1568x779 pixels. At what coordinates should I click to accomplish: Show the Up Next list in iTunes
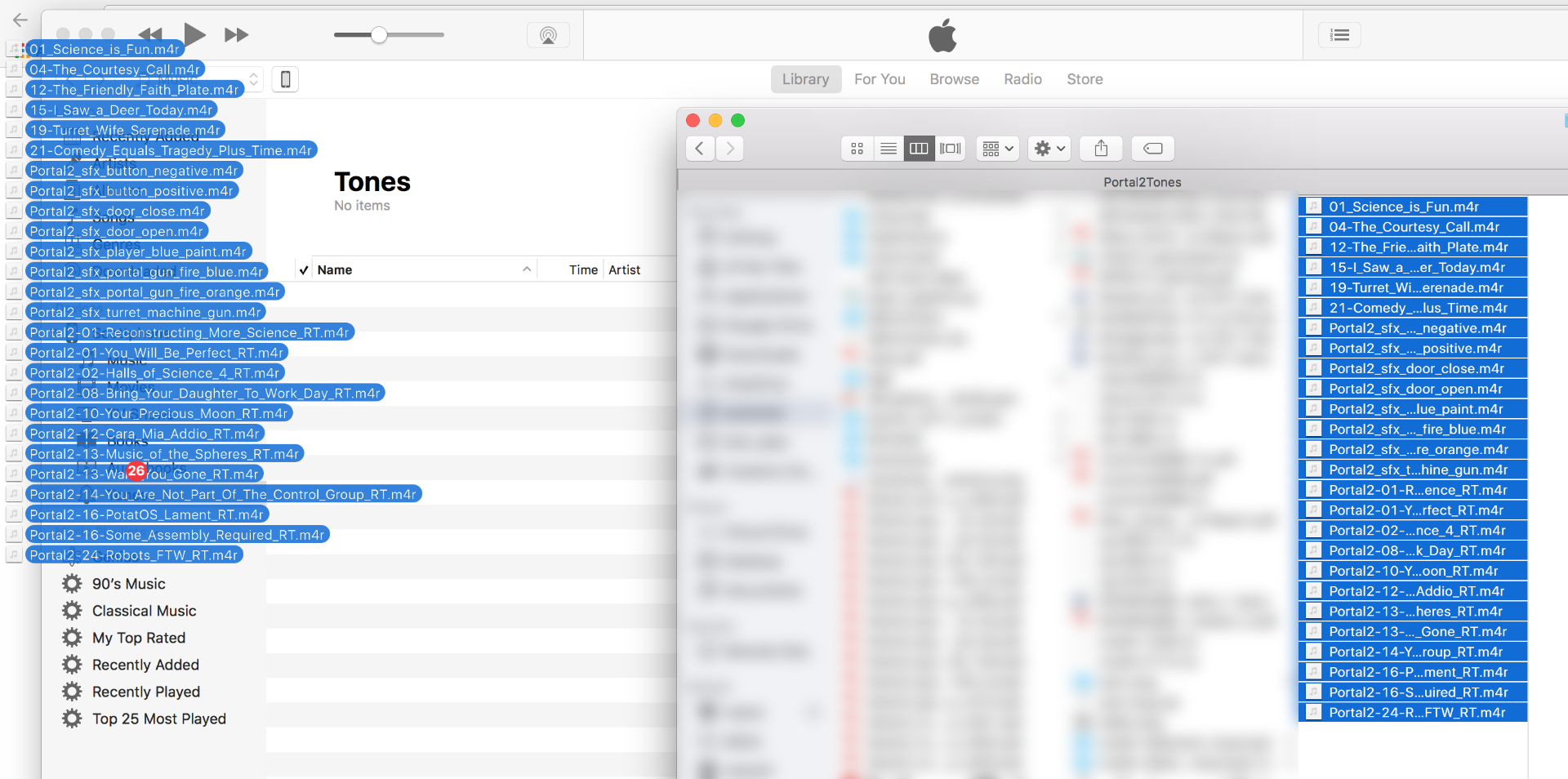tap(1339, 35)
